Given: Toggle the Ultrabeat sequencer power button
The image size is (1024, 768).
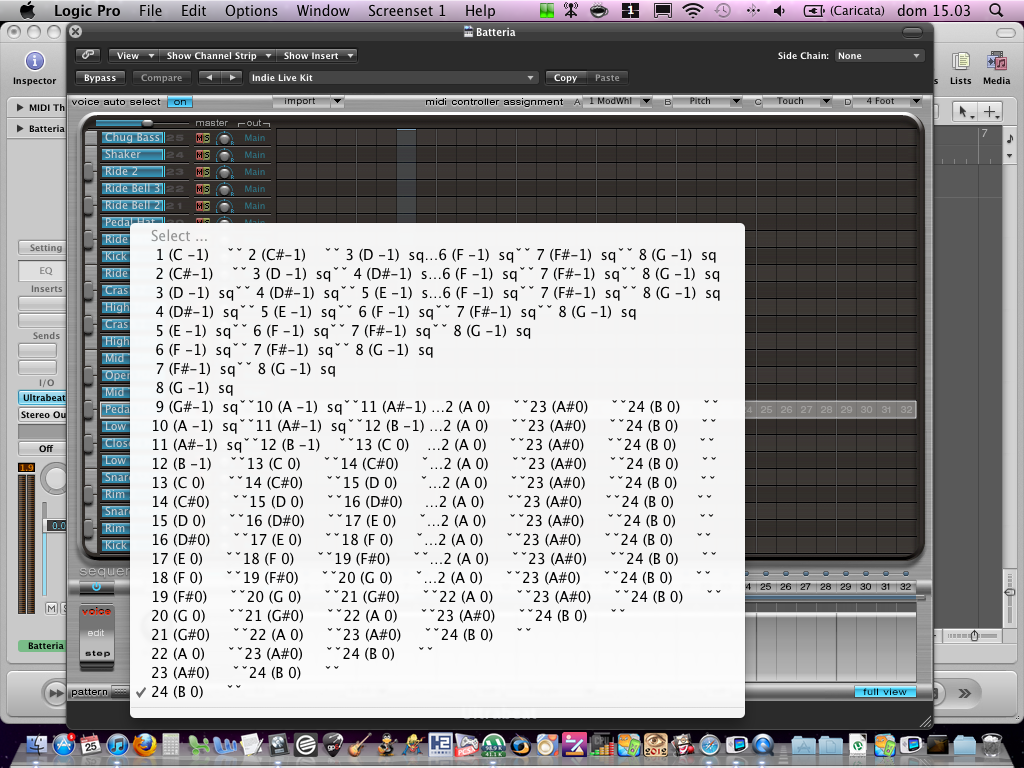Looking at the screenshot, I should click(96, 587).
